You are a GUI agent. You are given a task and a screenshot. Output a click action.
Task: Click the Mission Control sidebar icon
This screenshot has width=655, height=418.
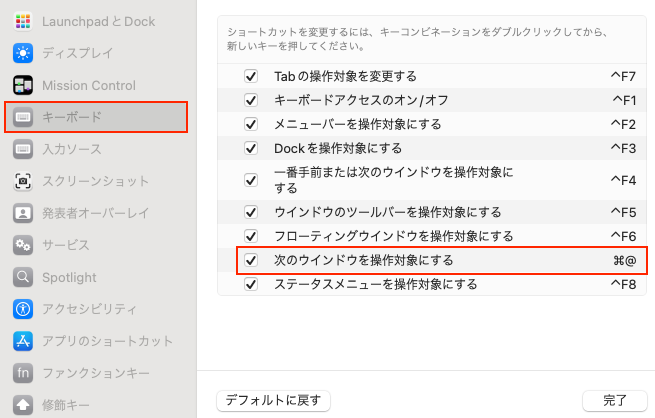[24, 85]
